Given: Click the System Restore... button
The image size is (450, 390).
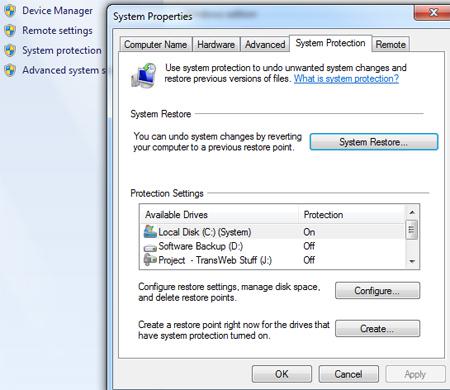Looking at the screenshot, I should pyautogui.click(x=374, y=142).
